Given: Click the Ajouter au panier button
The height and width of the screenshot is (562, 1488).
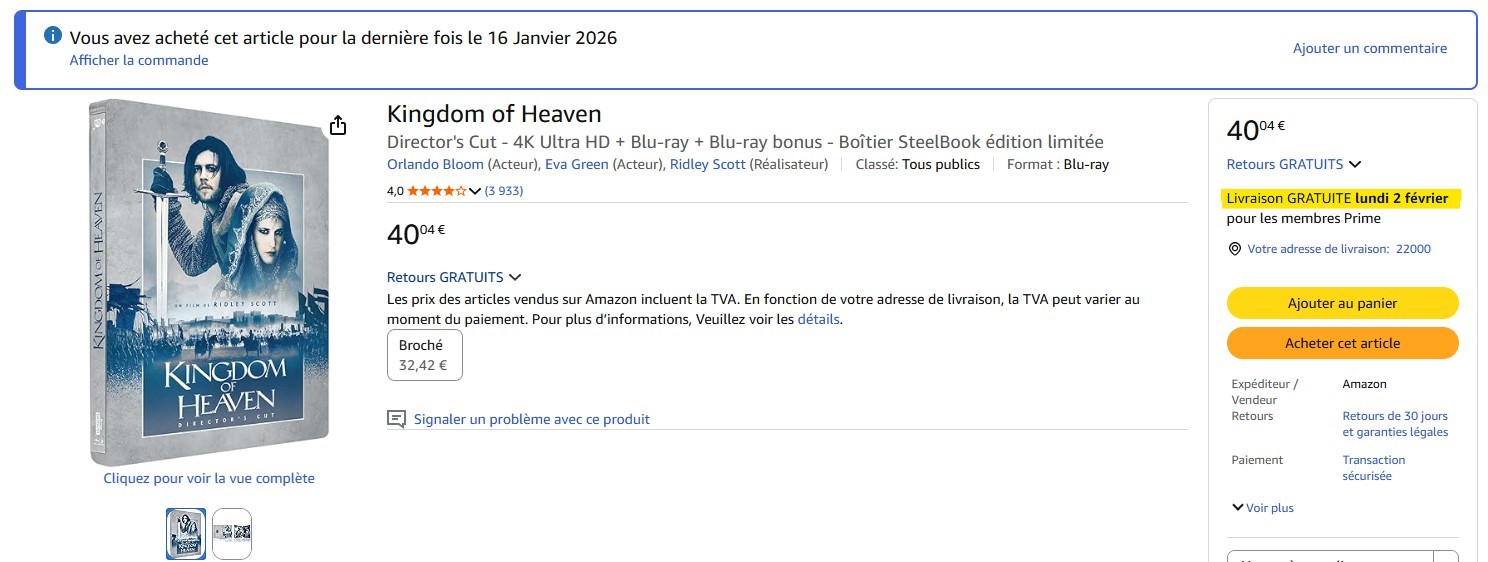Looking at the screenshot, I should click(x=1342, y=303).
